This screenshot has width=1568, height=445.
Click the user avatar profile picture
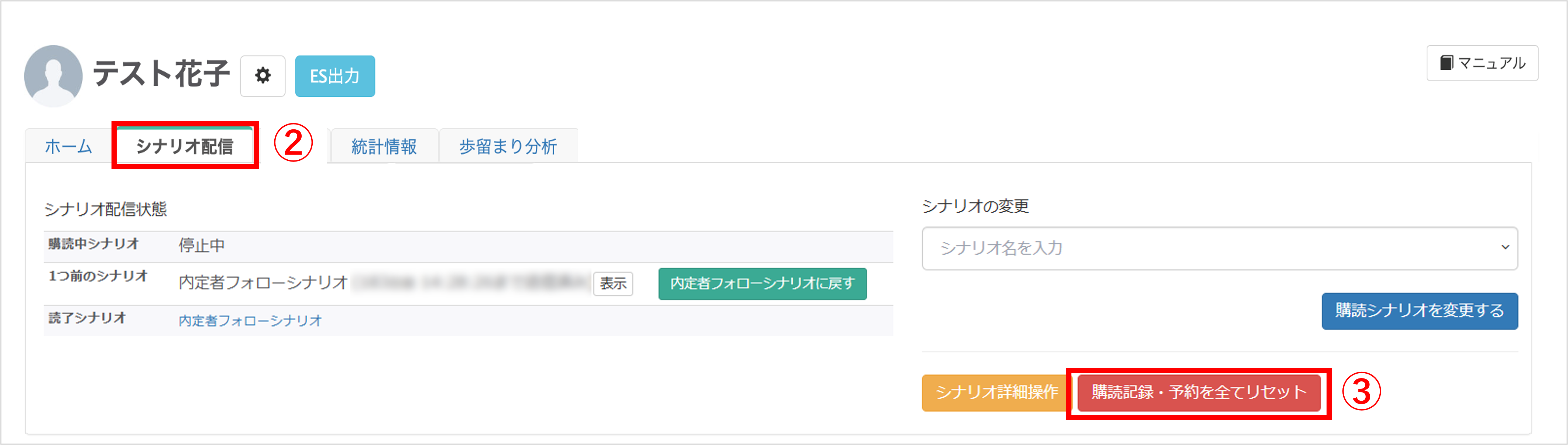(53, 76)
